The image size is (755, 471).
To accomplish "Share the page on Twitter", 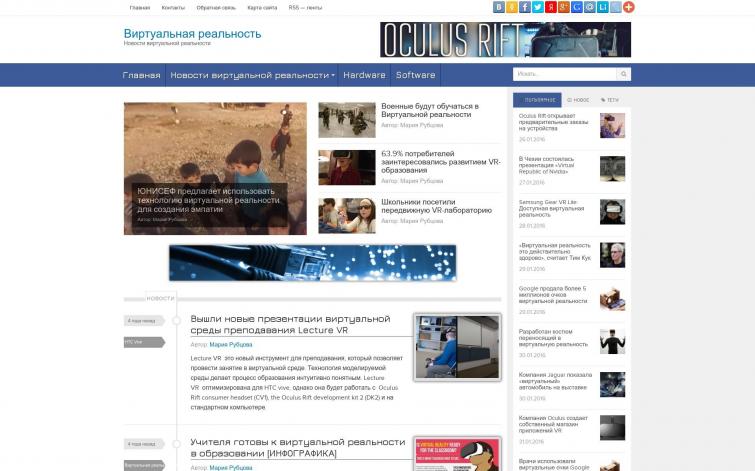I will point(538,7).
